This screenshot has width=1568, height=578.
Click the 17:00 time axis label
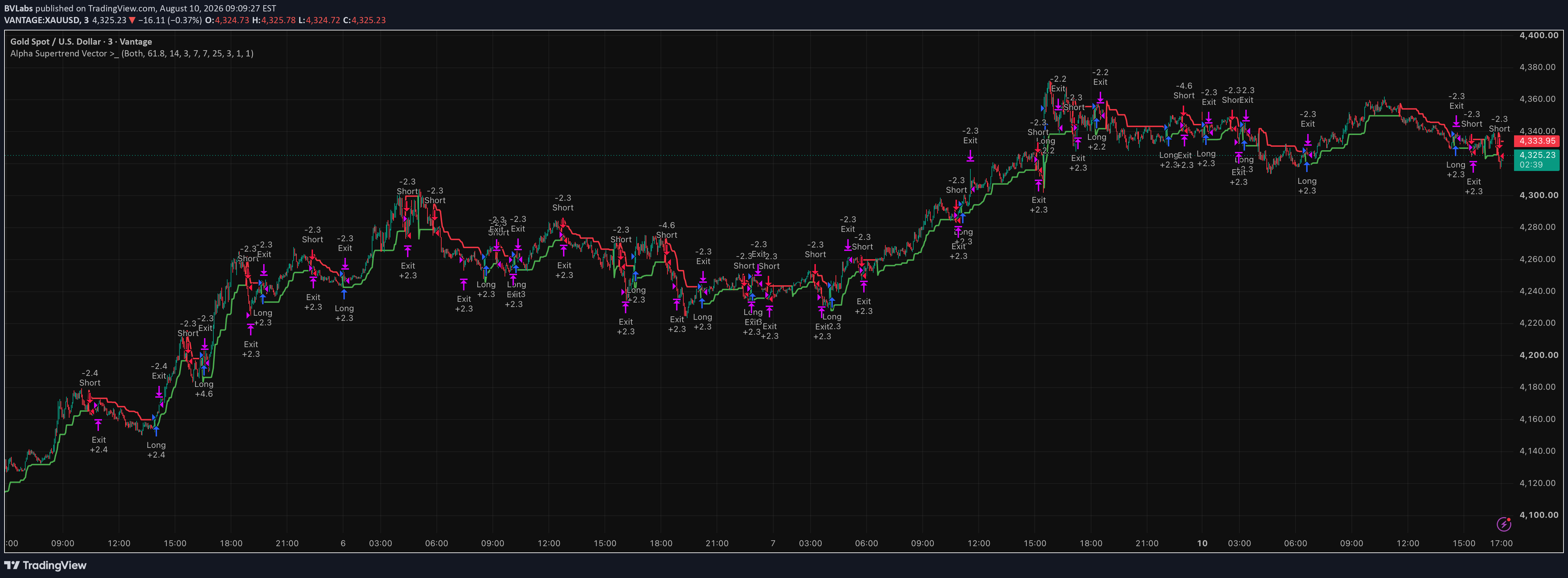coord(1501,543)
